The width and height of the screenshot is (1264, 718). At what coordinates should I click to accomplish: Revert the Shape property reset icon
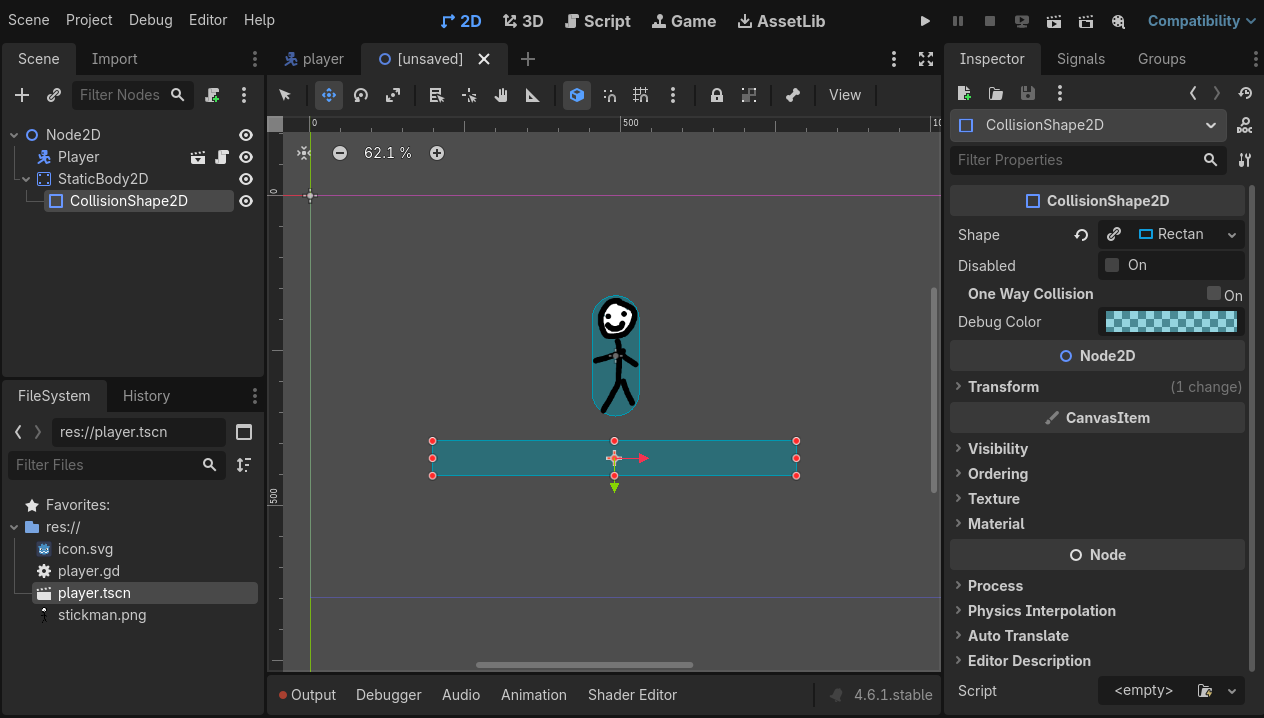(x=1081, y=235)
